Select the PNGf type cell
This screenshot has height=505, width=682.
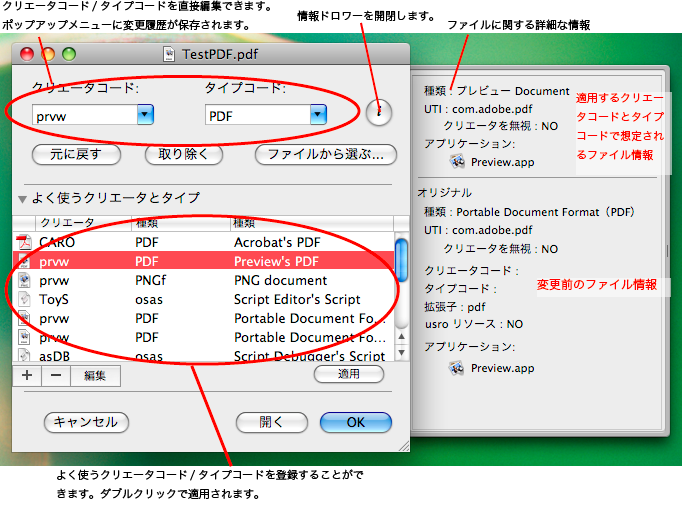pos(150,281)
